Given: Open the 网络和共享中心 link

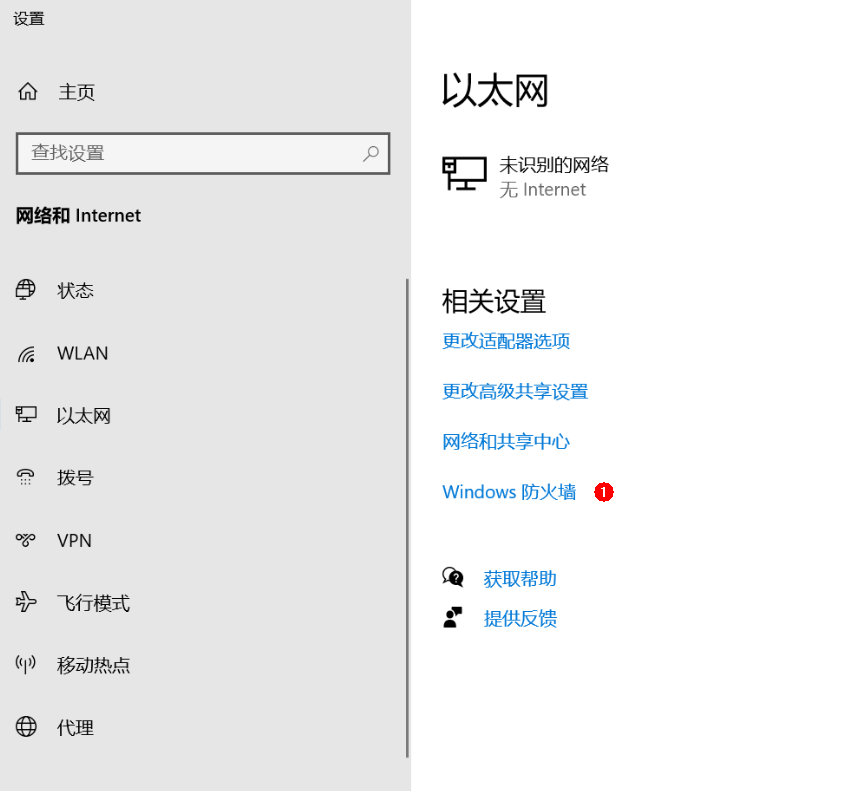Looking at the screenshot, I should tap(506, 441).
